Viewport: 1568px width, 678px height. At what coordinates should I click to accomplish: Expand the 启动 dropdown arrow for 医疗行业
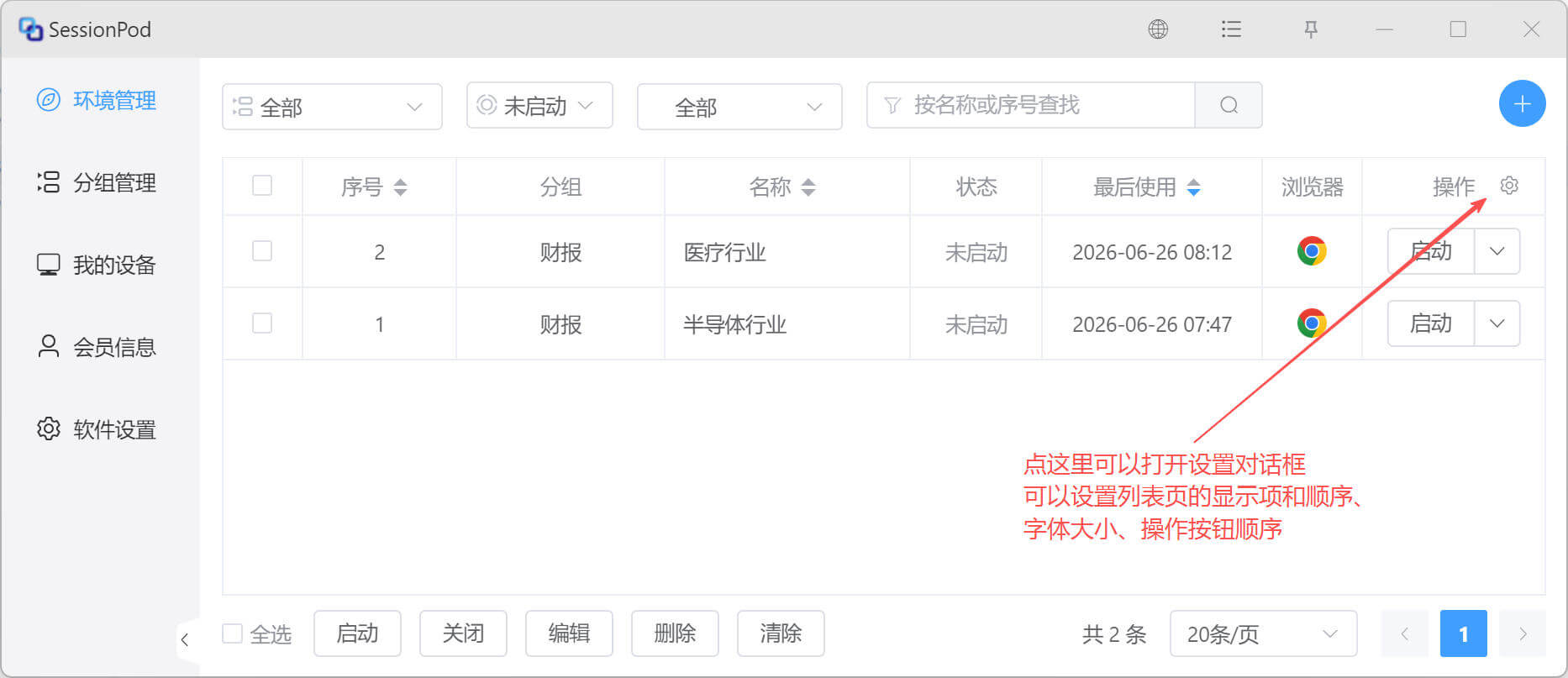[x=1497, y=251]
